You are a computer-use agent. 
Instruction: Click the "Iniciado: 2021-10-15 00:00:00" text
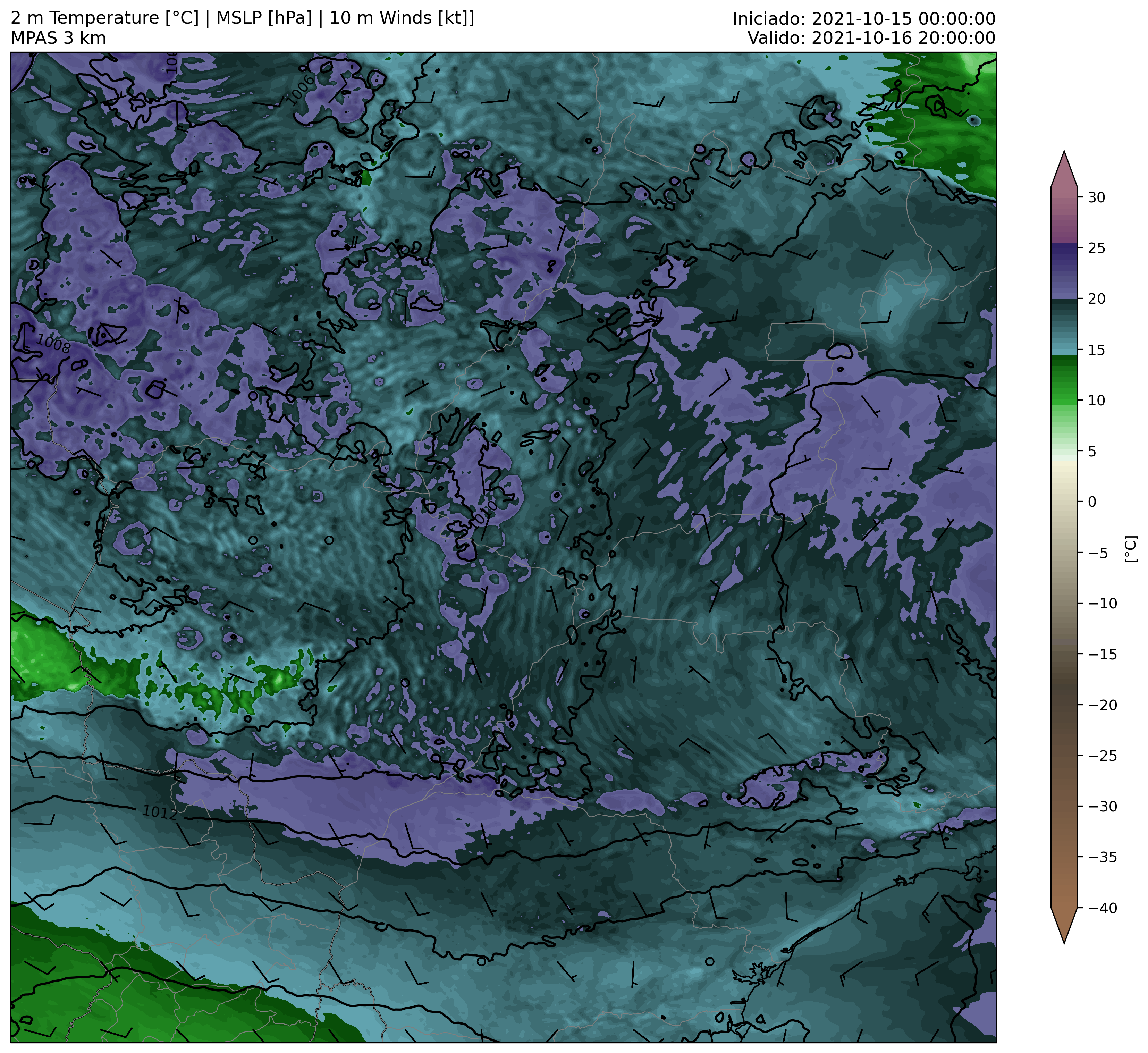(864, 19)
